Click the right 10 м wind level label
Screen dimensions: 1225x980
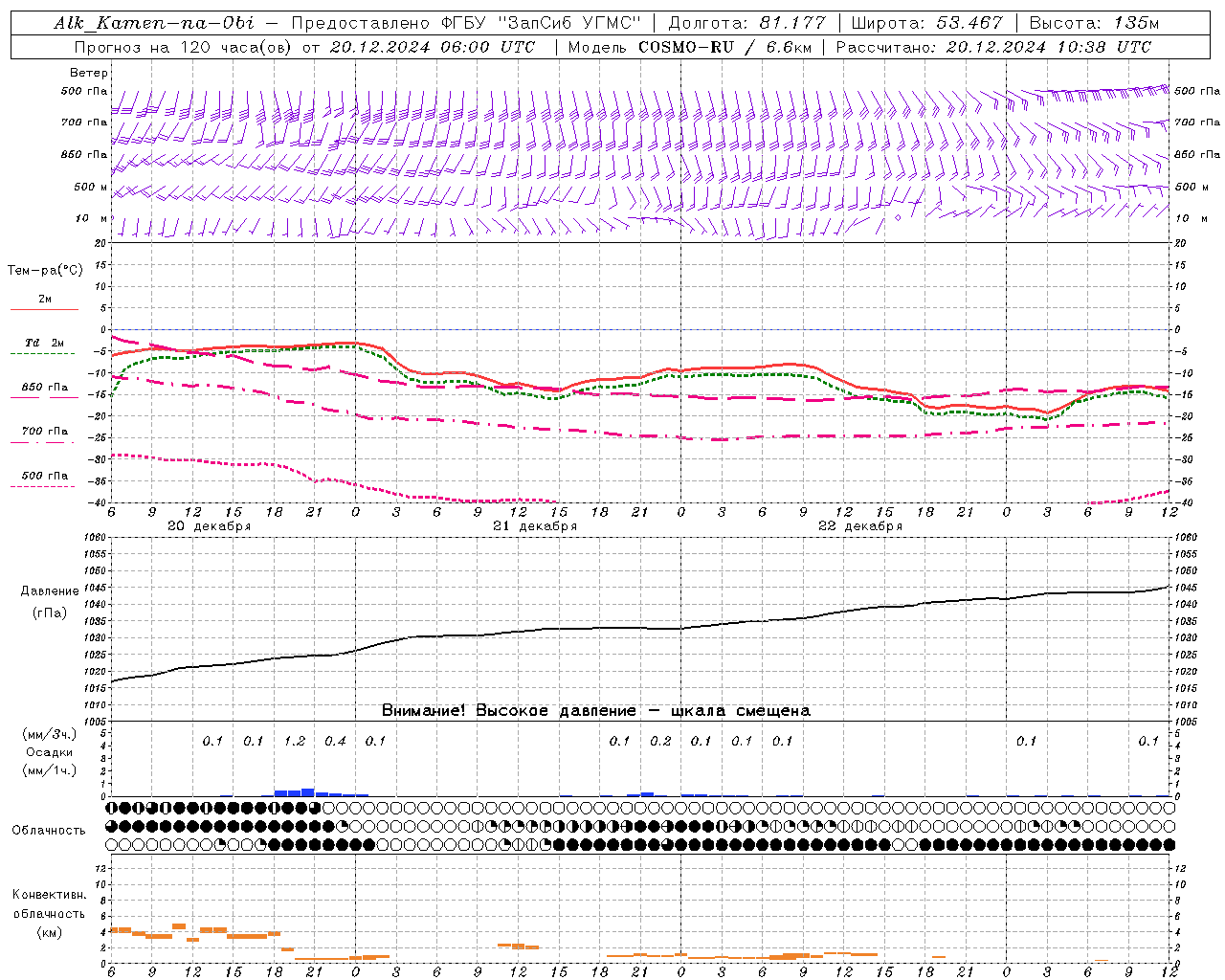tap(1190, 218)
